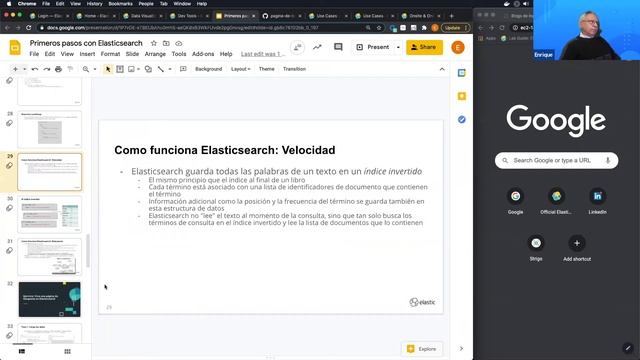This screenshot has width=640, height=360.
Task: Open the Last edit history link
Action: (262, 54)
